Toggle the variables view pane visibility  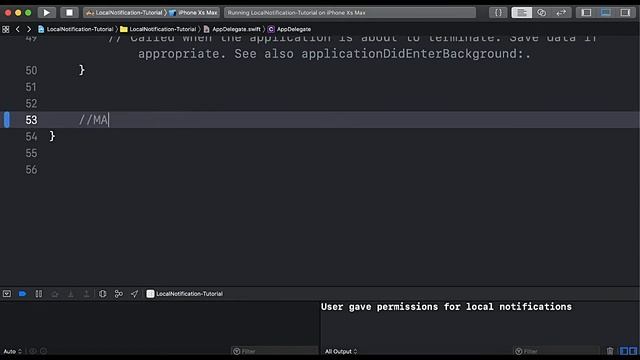coord(624,351)
